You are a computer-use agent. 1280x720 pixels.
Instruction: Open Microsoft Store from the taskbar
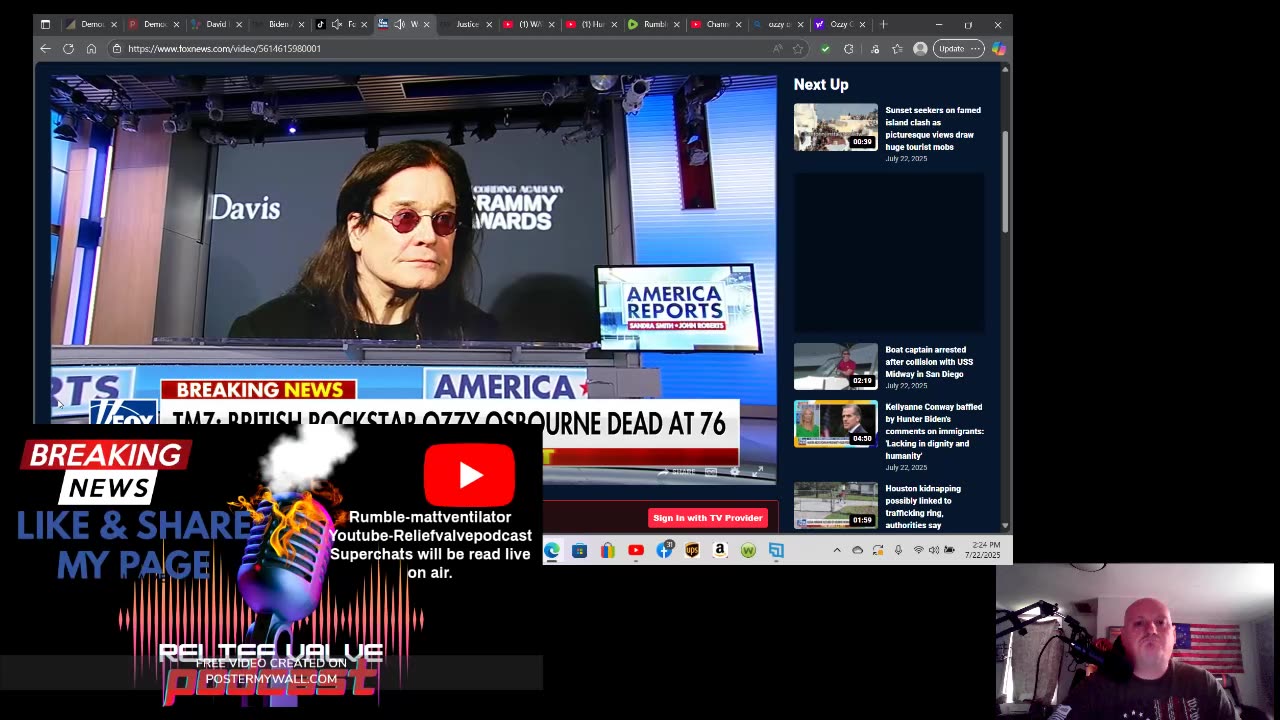[x=579, y=550]
